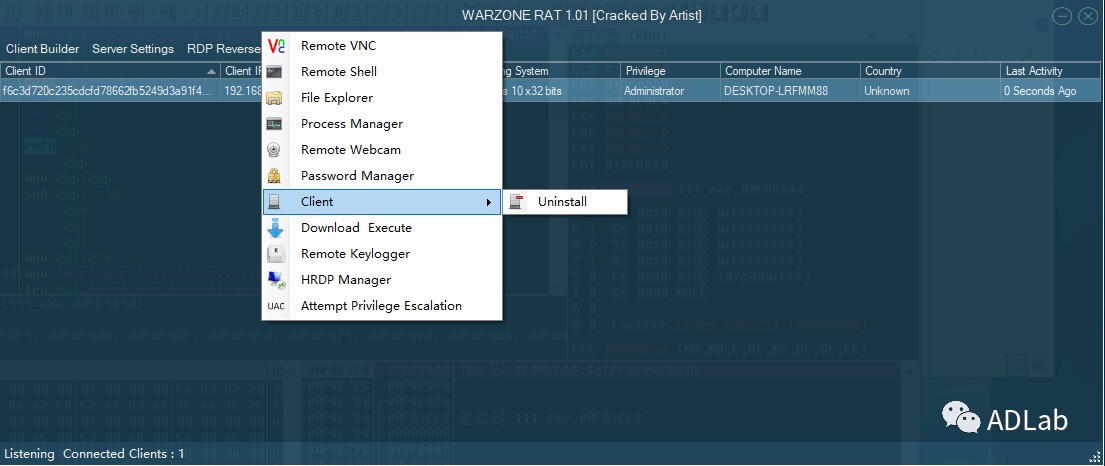The width and height of the screenshot is (1105, 466).
Task: Click the Remote Webcam camera icon
Action: click(276, 150)
